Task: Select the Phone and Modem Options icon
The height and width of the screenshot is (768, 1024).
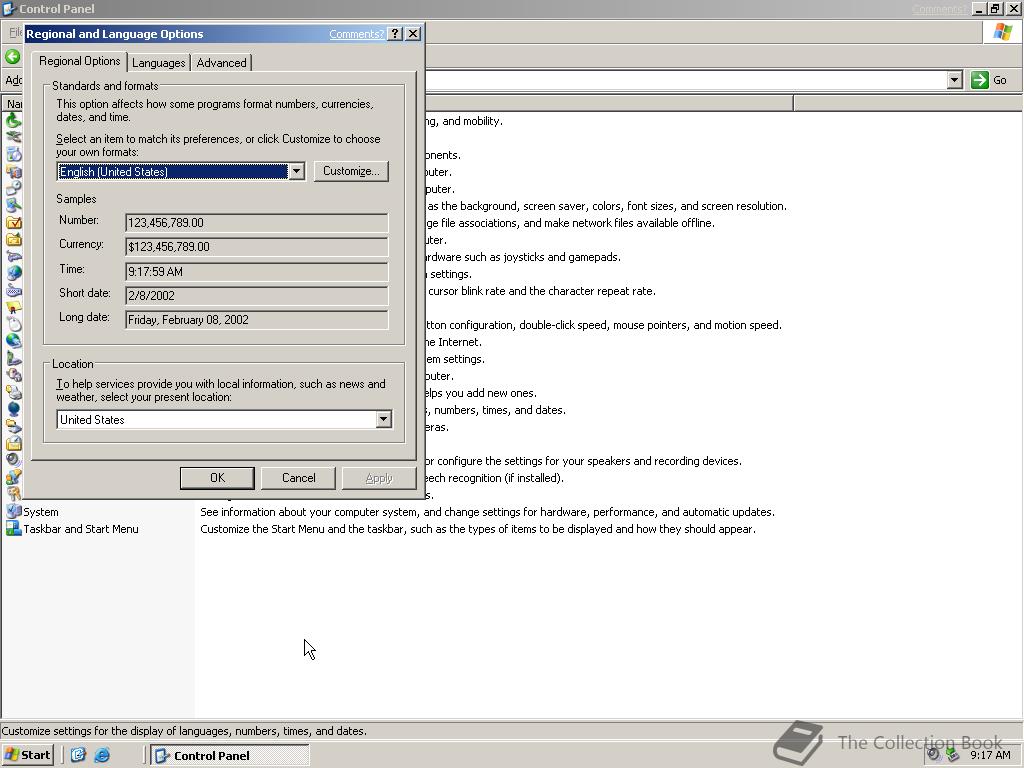Action: 13,358
